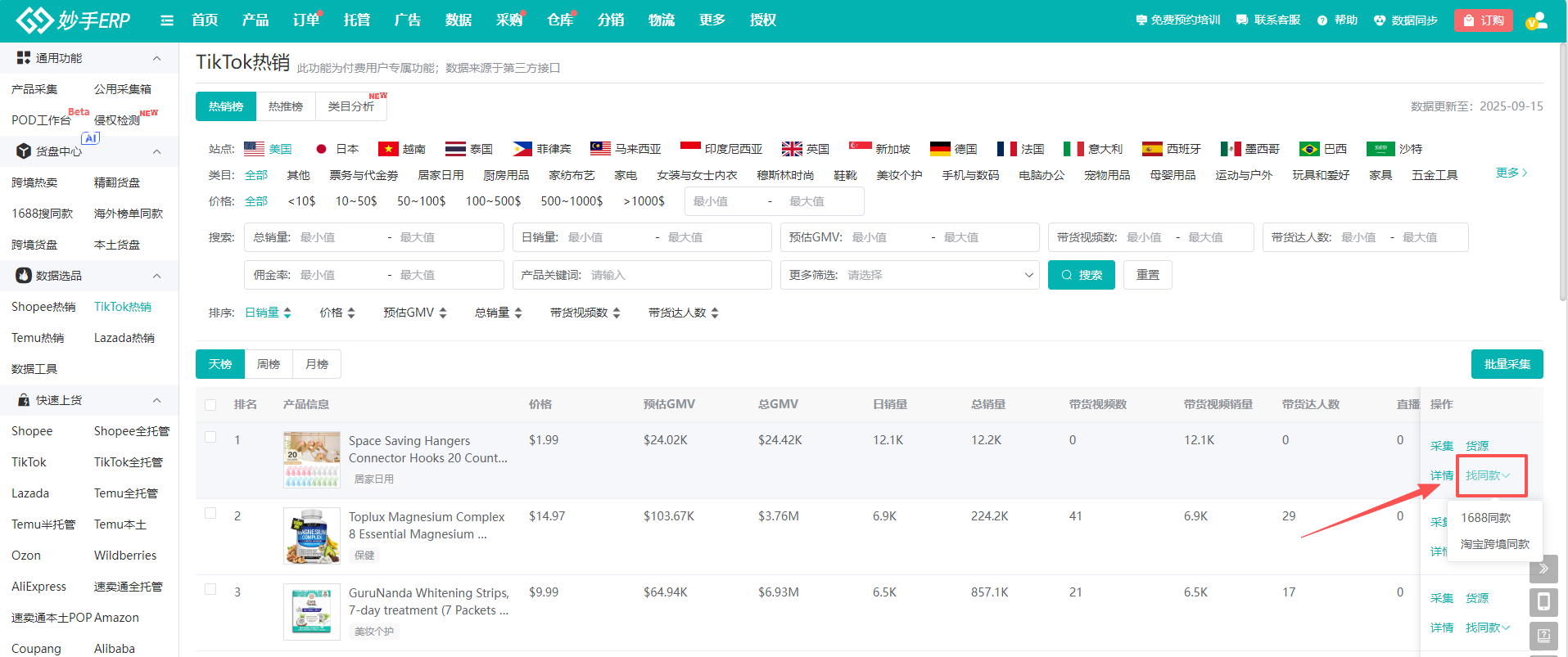Click the 妙手ERP logo
Viewport: 1568px width, 657px height.
[74, 20]
